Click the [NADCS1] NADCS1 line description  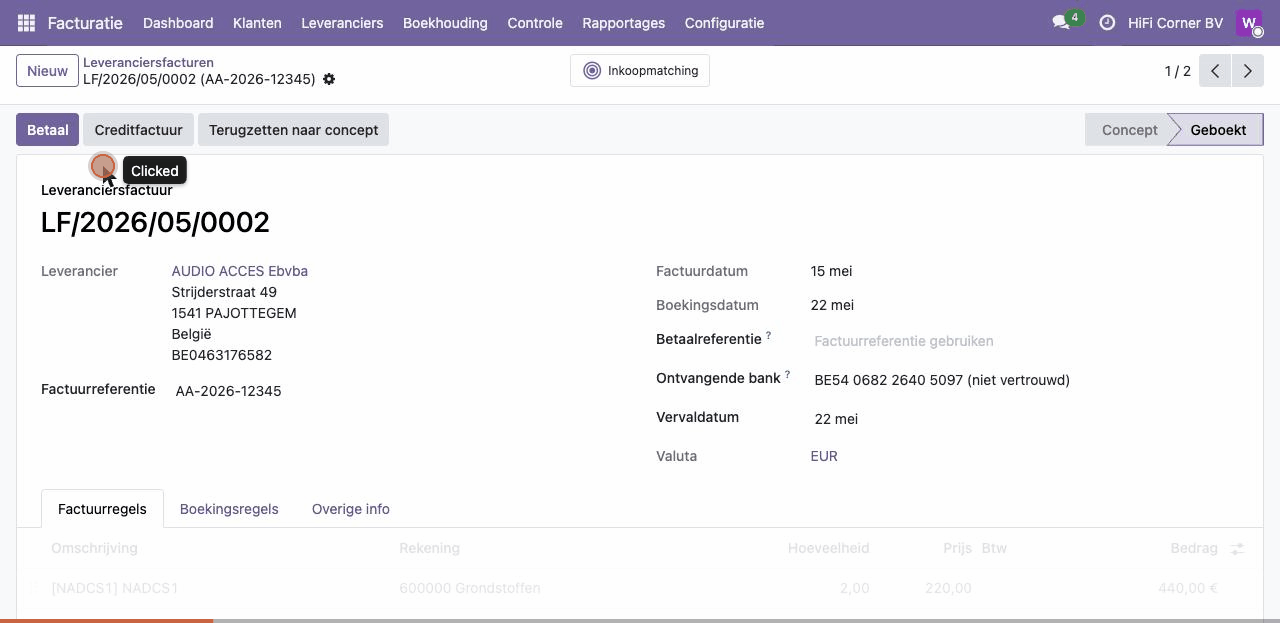coord(115,588)
